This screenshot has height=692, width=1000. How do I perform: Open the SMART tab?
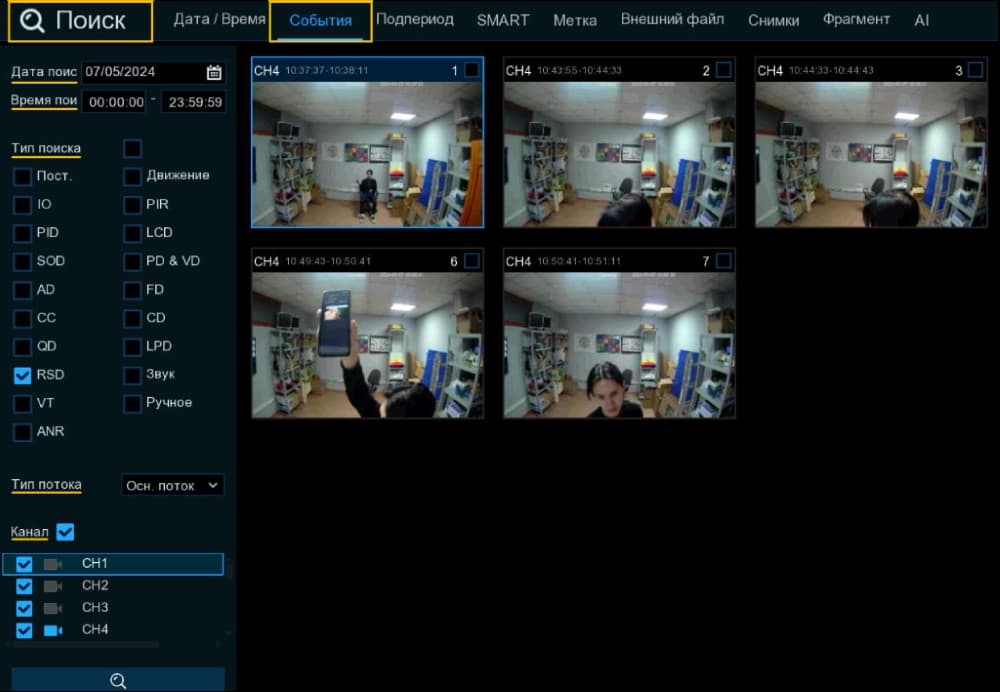click(x=503, y=20)
